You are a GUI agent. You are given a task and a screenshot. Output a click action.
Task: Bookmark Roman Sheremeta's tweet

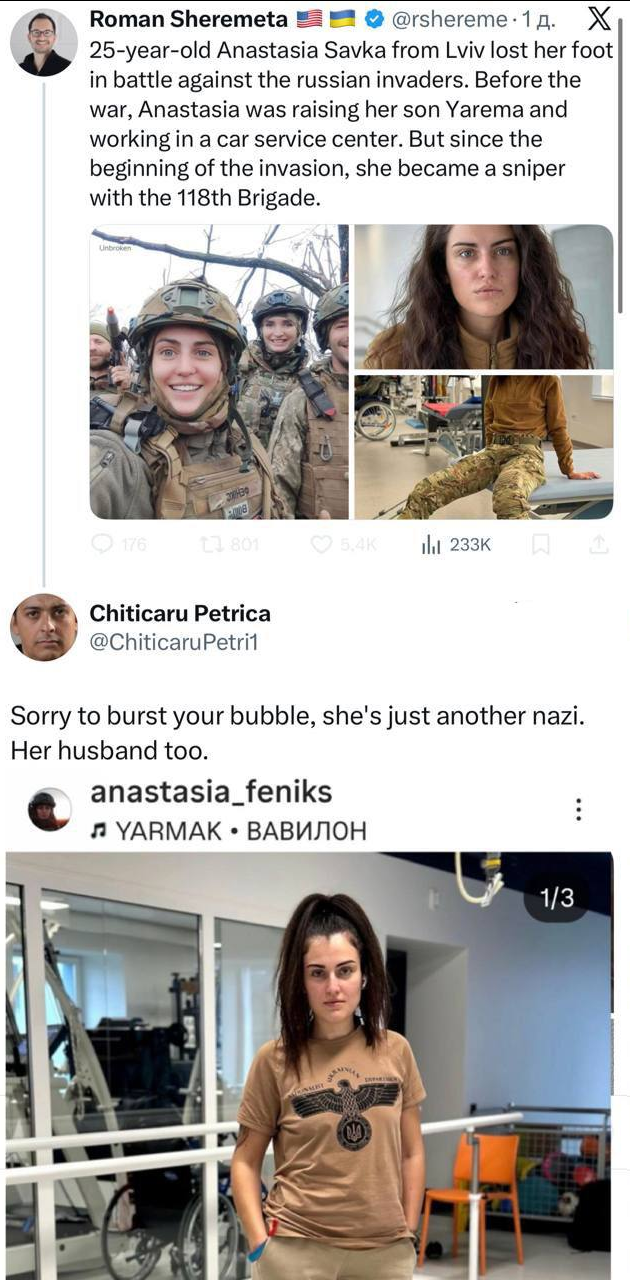[541, 545]
